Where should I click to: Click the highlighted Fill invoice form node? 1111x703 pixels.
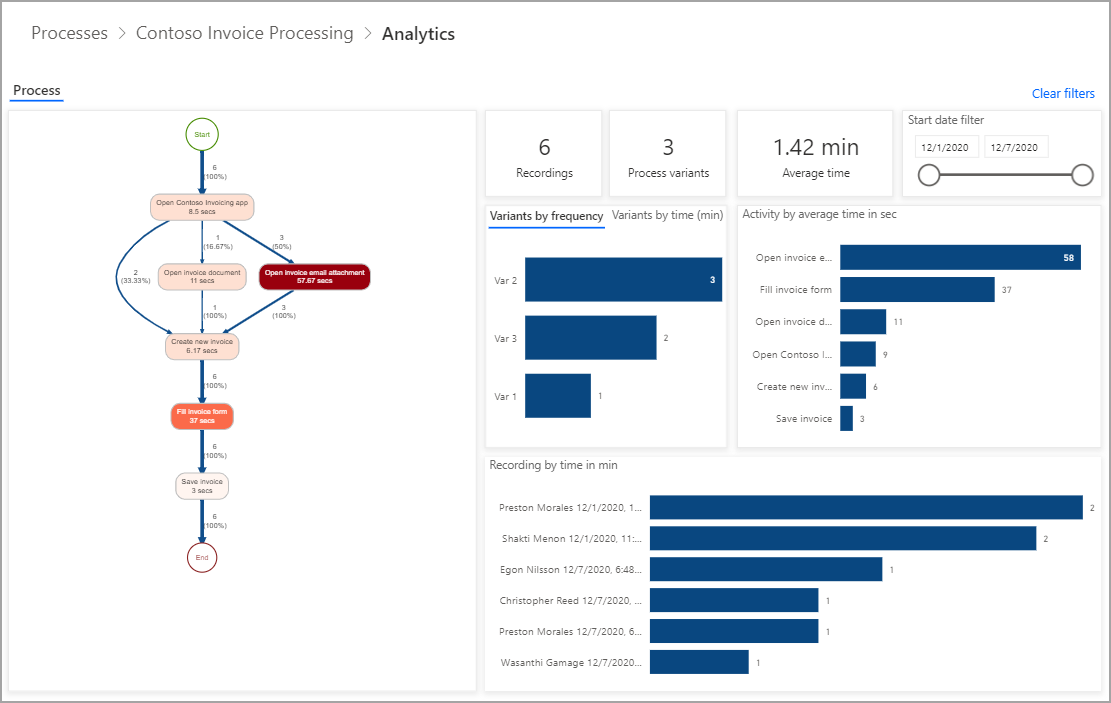tap(201, 415)
